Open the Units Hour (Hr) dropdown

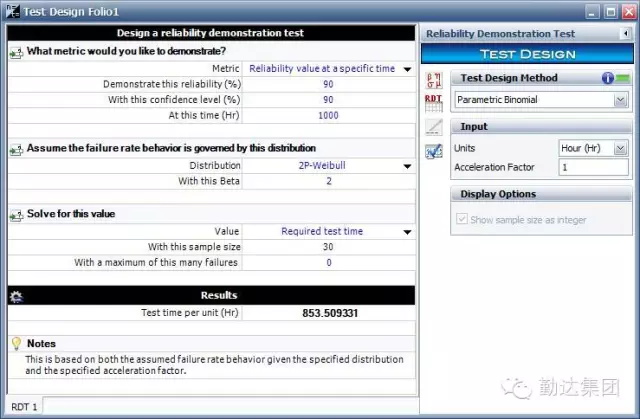pyautogui.click(x=620, y=148)
